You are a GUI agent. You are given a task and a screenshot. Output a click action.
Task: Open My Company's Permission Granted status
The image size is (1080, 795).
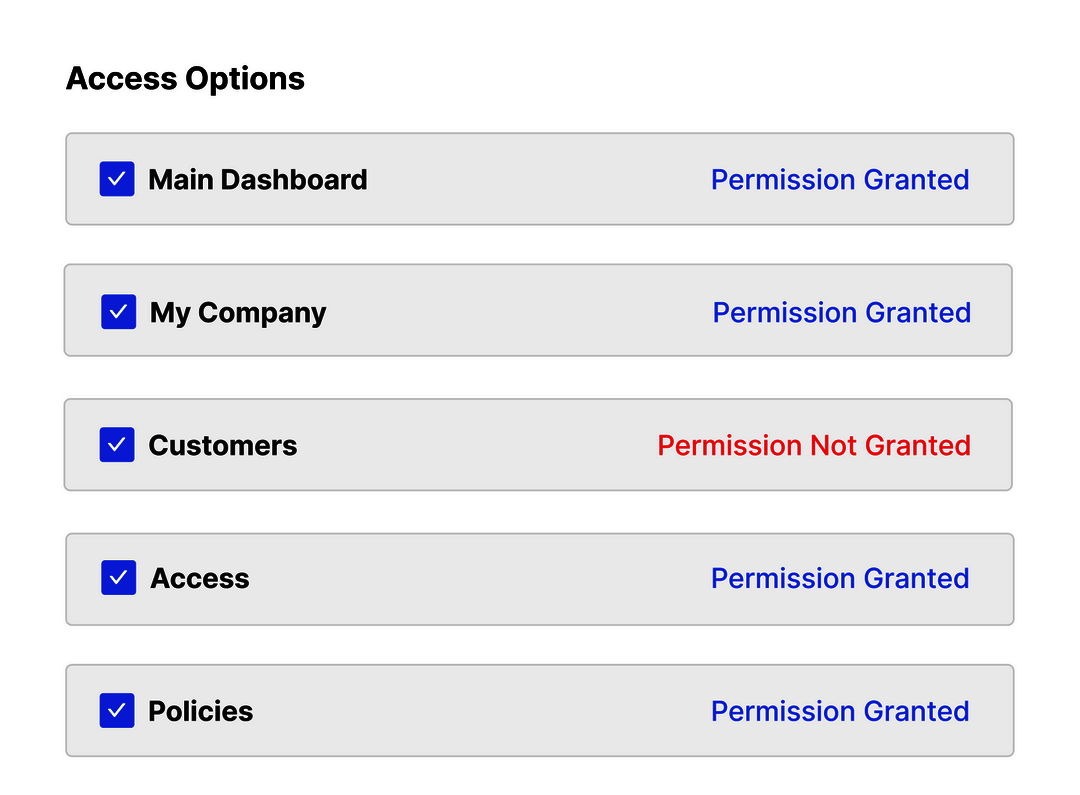[x=842, y=313]
